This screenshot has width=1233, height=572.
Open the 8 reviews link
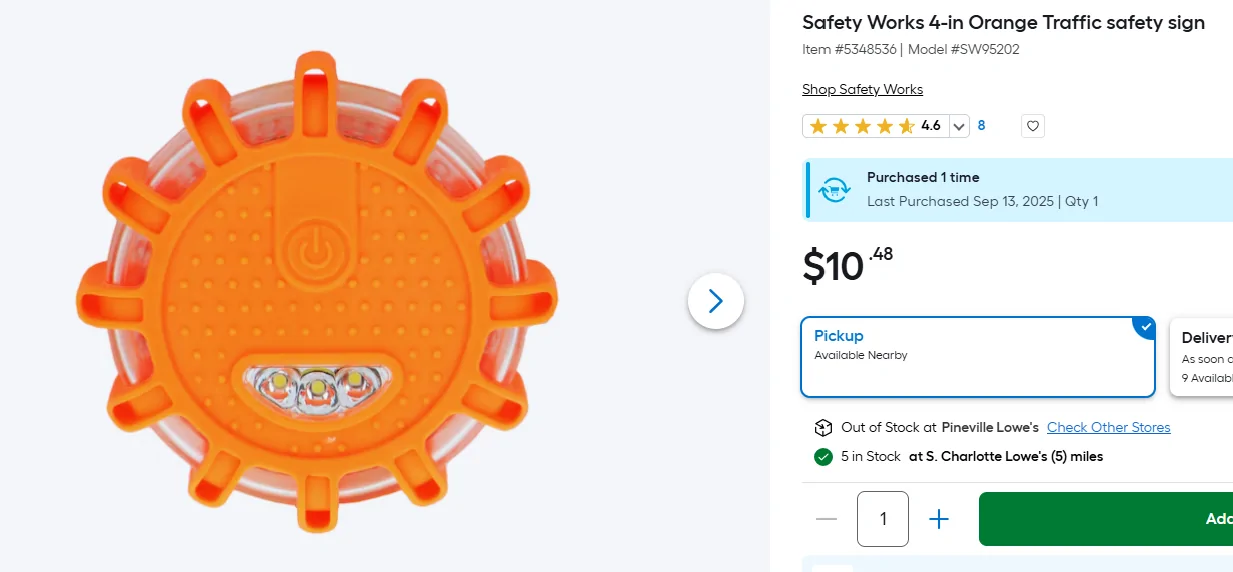981,126
